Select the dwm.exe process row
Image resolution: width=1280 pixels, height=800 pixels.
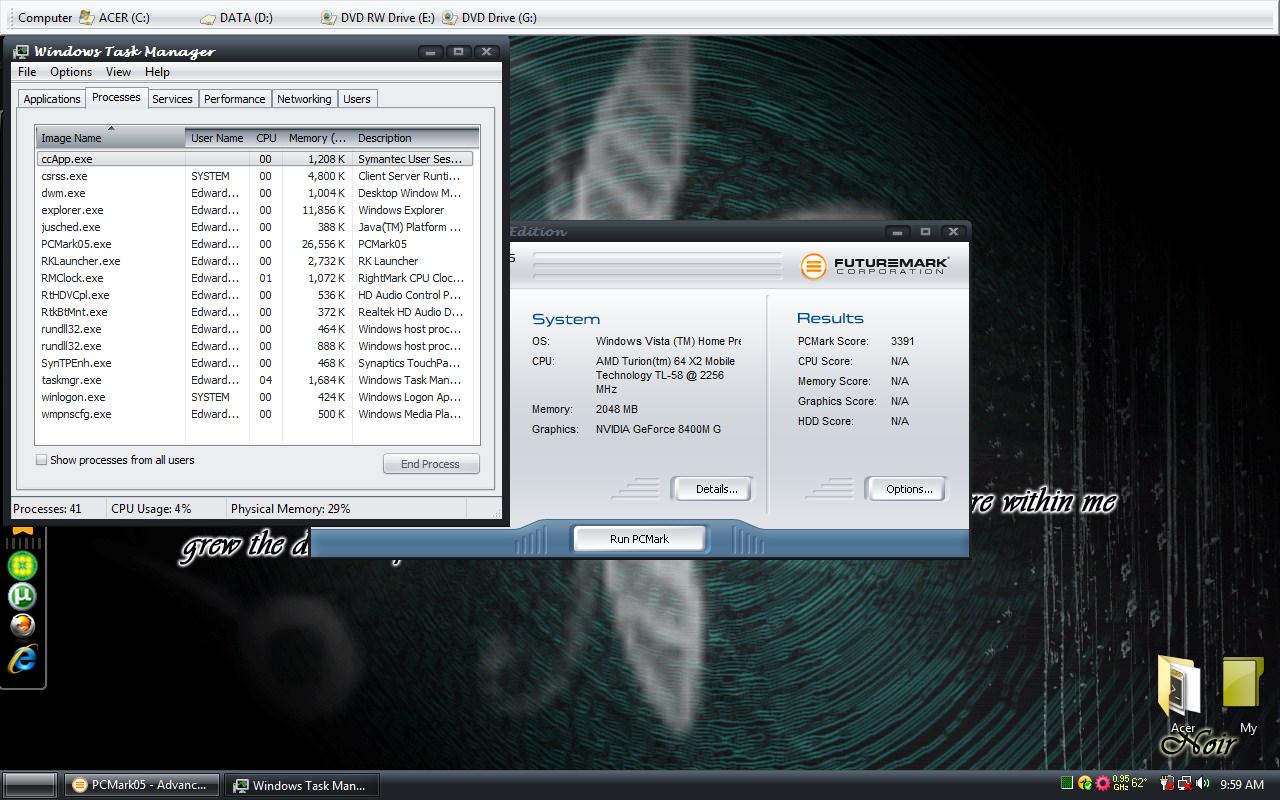coord(255,193)
